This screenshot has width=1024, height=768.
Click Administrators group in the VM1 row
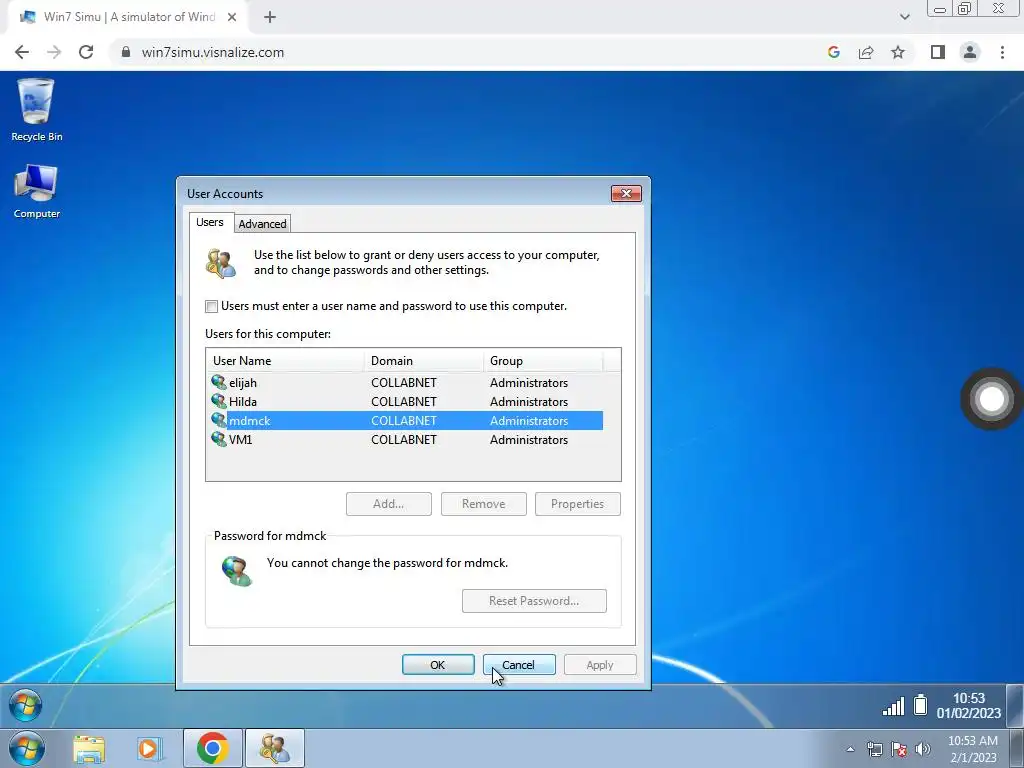(529, 440)
